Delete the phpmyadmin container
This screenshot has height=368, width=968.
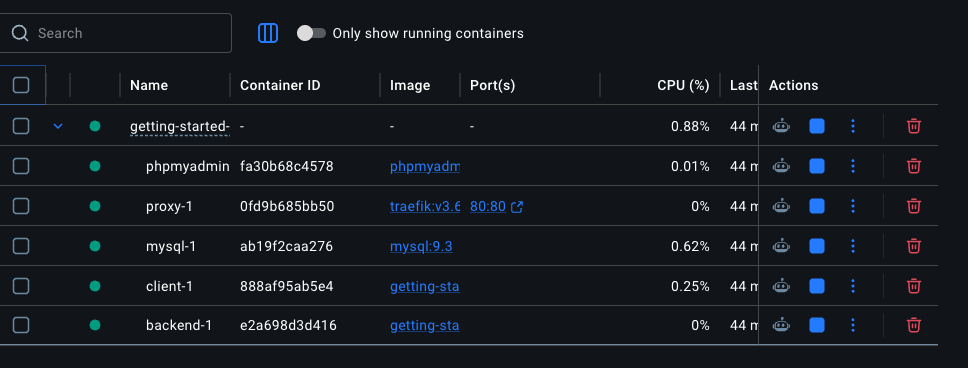coord(914,166)
